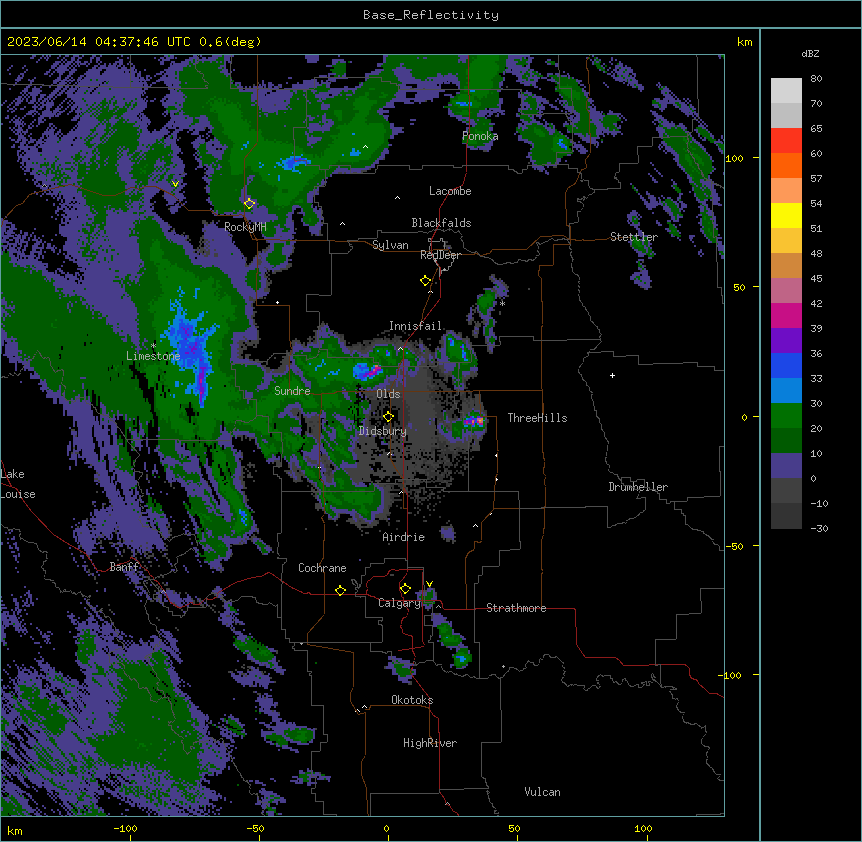Click the dBZ legend heading
The height and width of the screenshot is (842, 862).
(810, 53)
